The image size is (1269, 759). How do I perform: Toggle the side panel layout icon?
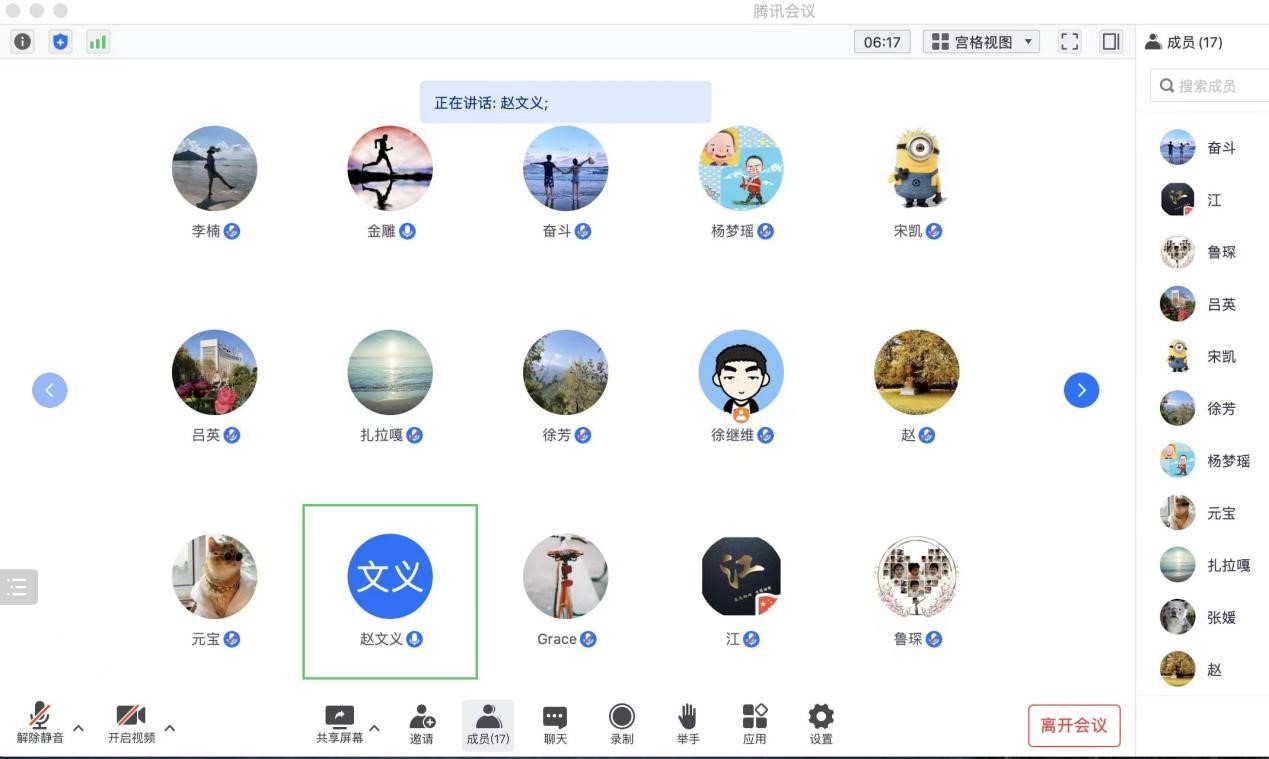coord(1110,42)
